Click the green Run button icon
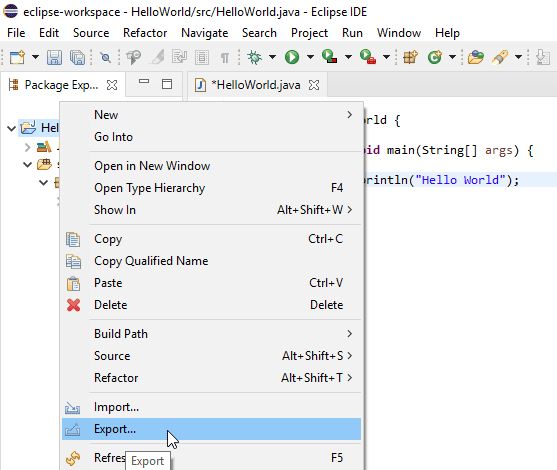The width and height of the screenshot is (557, 470). tap(292, 57)
